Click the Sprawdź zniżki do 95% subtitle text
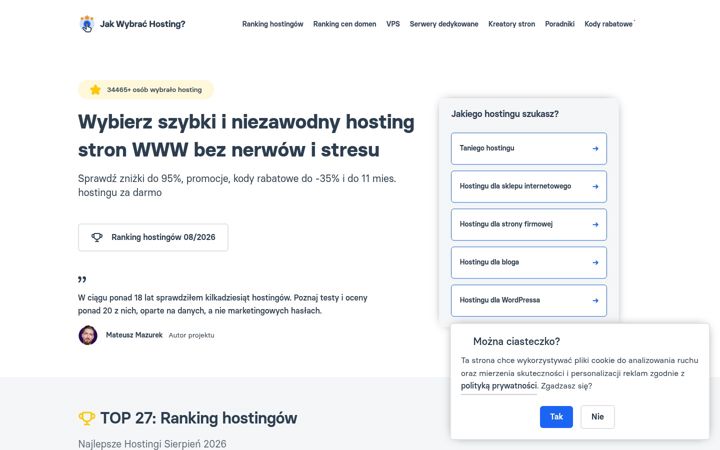This screenshot has width=720, height=450. (237, 185)
